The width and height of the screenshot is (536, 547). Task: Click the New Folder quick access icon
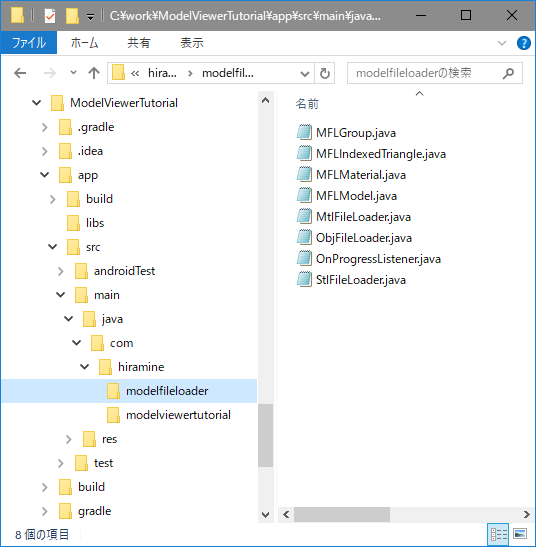[x=72, y=16]
